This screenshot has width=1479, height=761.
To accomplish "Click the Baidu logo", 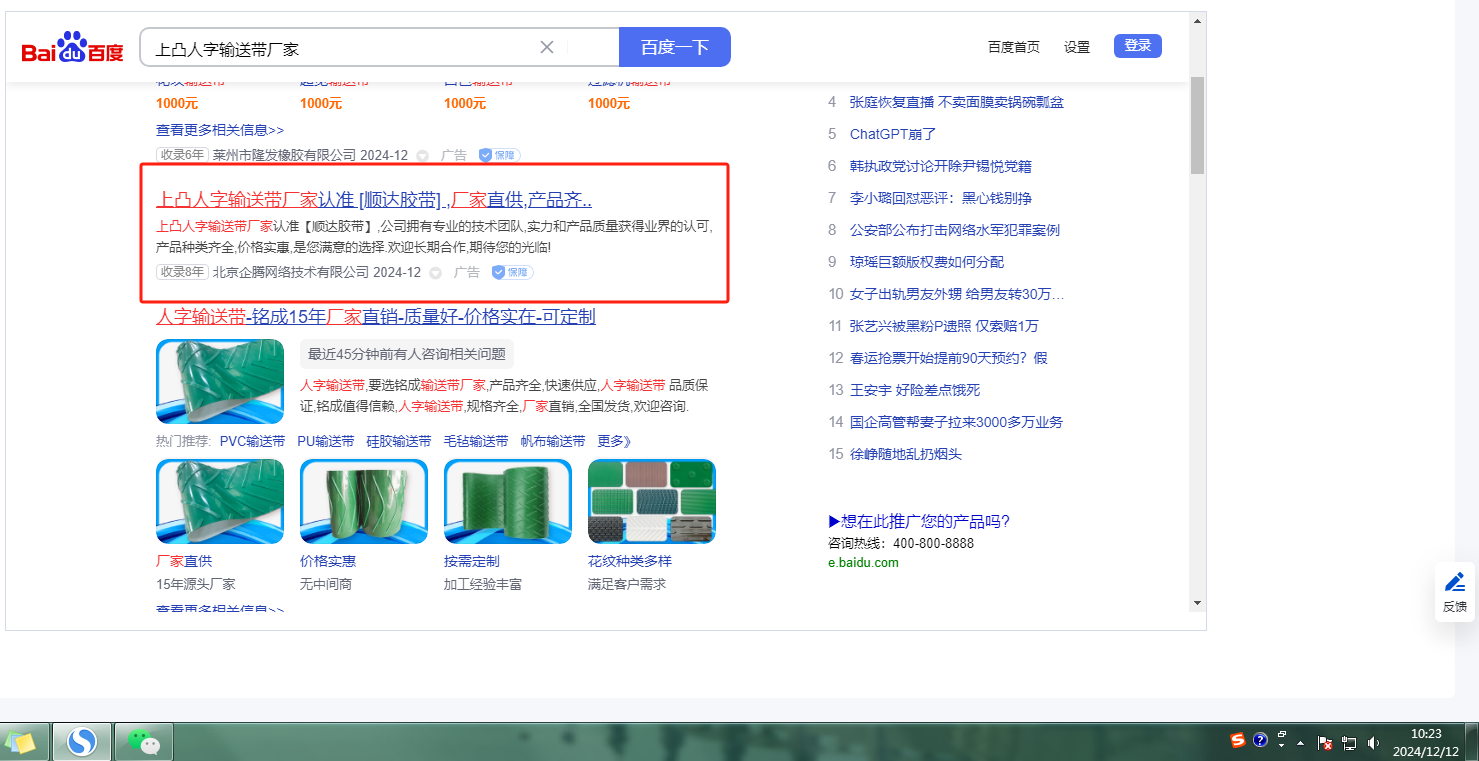I will click(x=72, y=47).
